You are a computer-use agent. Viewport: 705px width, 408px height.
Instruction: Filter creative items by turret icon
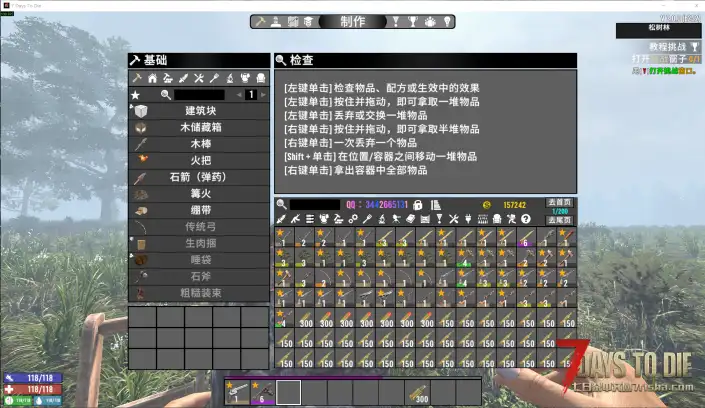[x=396, y=219]
